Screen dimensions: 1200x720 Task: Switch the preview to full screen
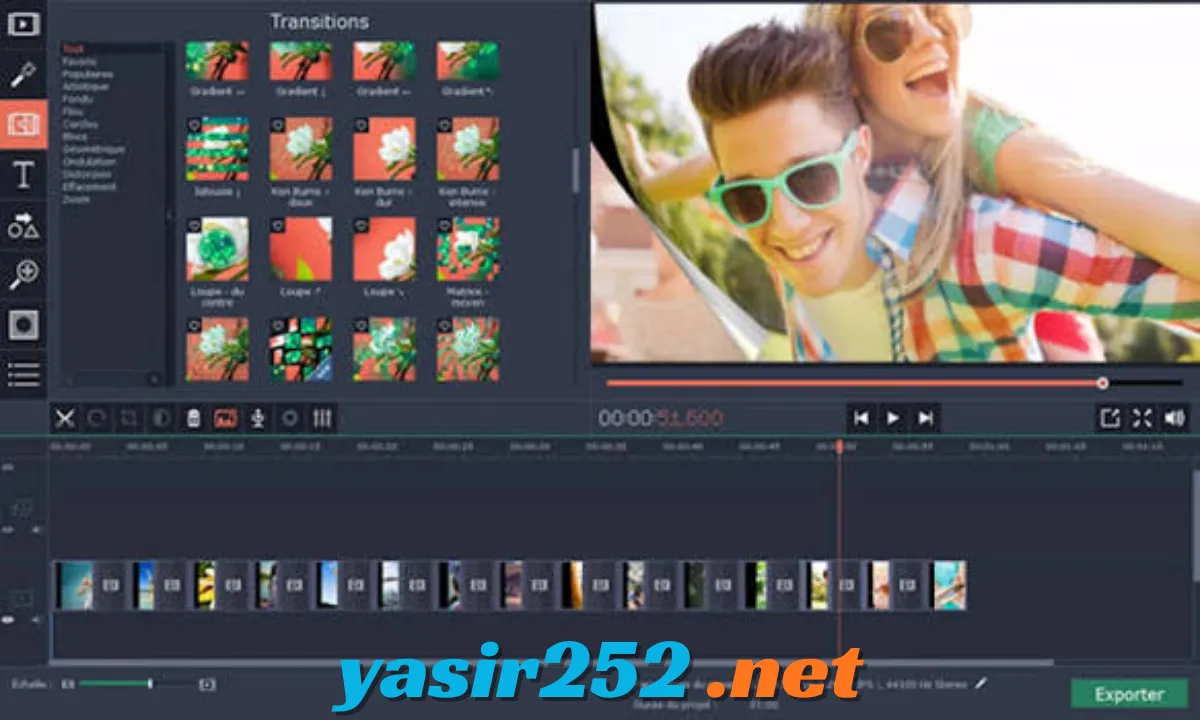[x=1142, y=418]
